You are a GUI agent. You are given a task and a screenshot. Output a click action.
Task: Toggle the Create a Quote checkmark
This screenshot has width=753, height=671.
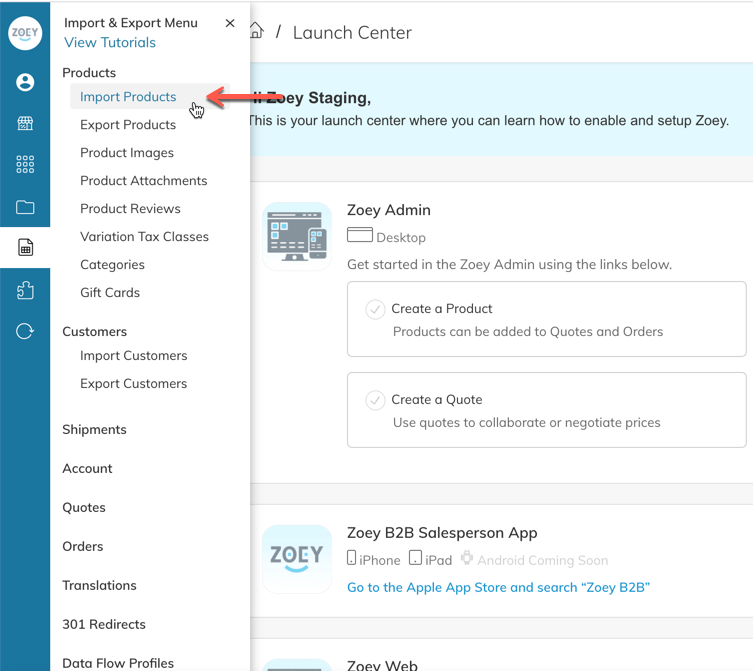[x=375, y=400]
